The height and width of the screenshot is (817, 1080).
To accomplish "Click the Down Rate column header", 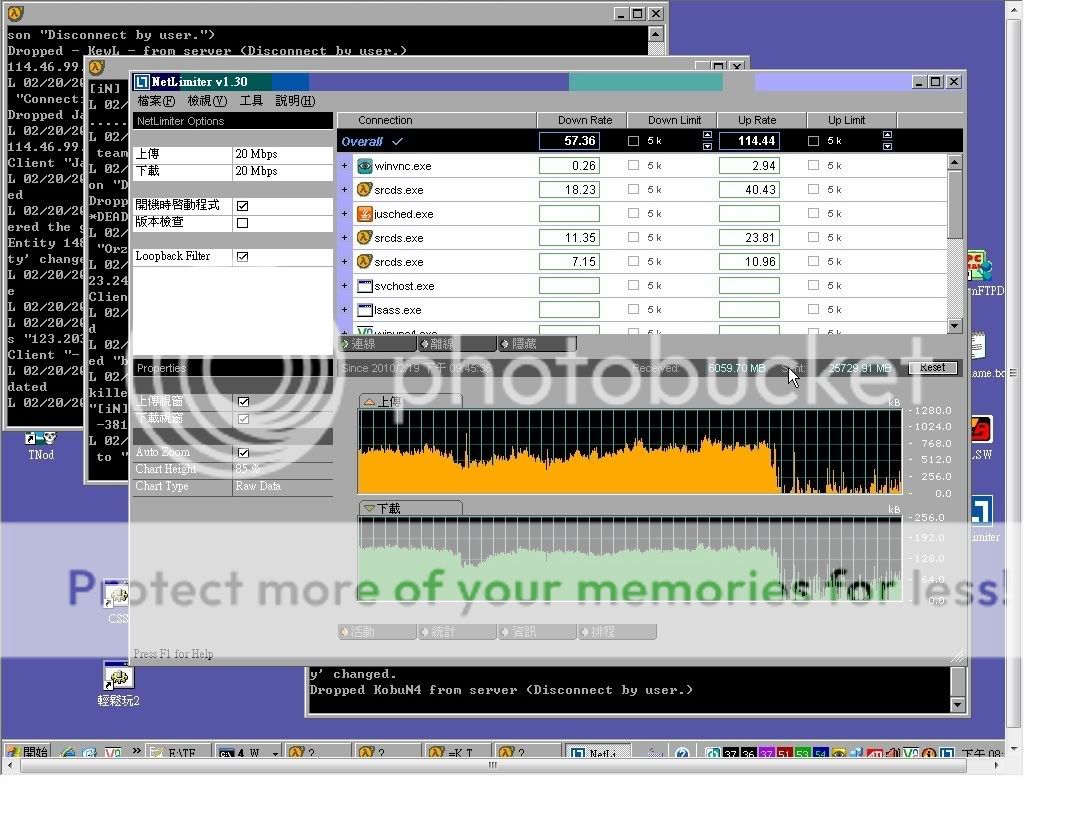I will click(x=581, y=121).
